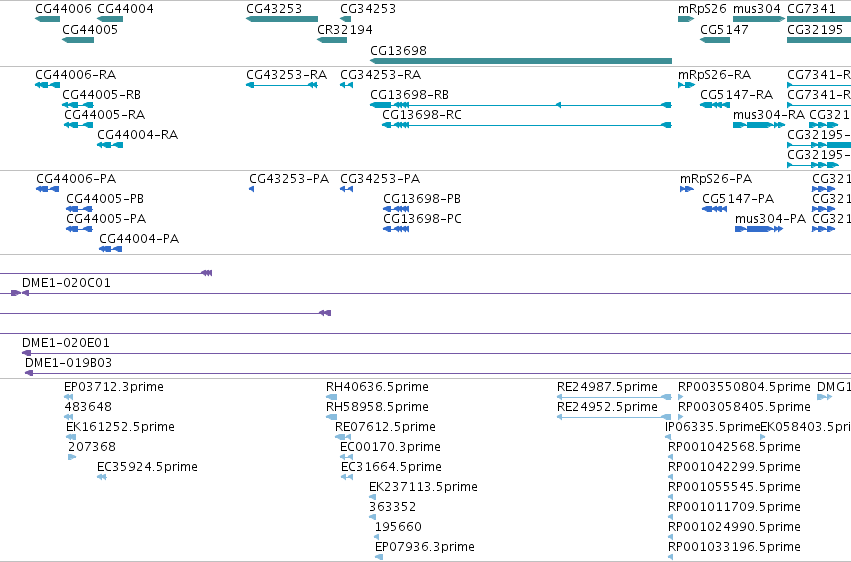Click the RE07612.5prime label
Viewport: 851px width, 562px height.
(x=386, y=427)
